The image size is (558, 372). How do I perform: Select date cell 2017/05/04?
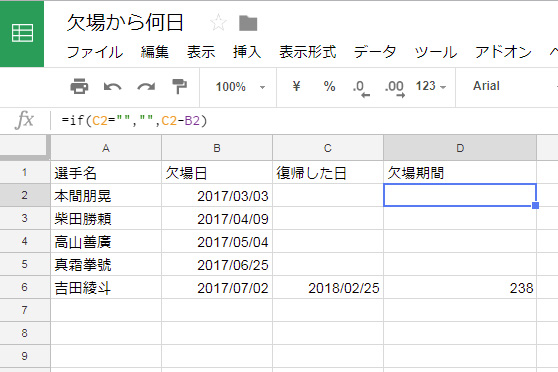(x=217, y=241)
